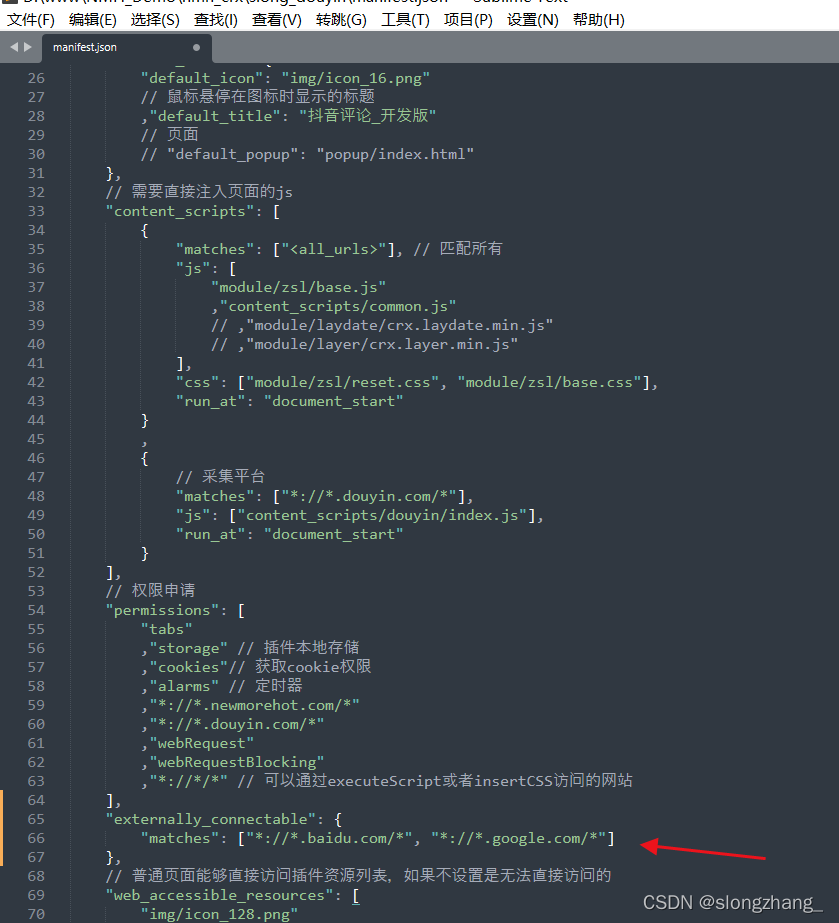Click the "img/icon_128.png" entry
839x923 pixels.
219,914
